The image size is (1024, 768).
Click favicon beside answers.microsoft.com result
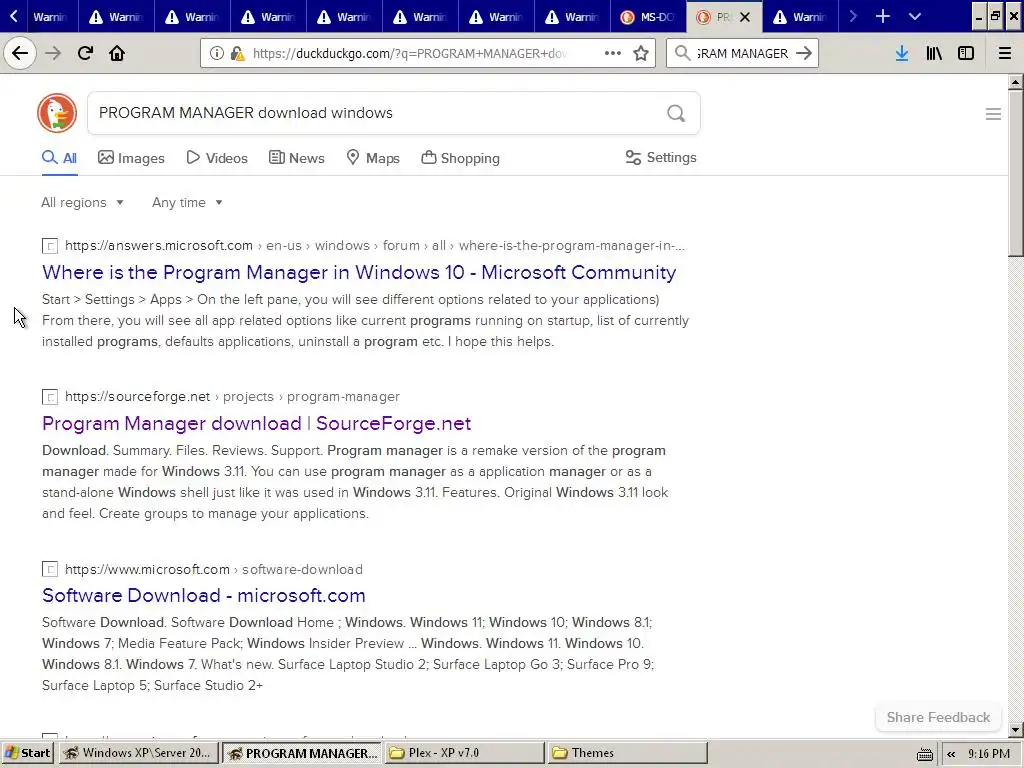click(50, 246)
